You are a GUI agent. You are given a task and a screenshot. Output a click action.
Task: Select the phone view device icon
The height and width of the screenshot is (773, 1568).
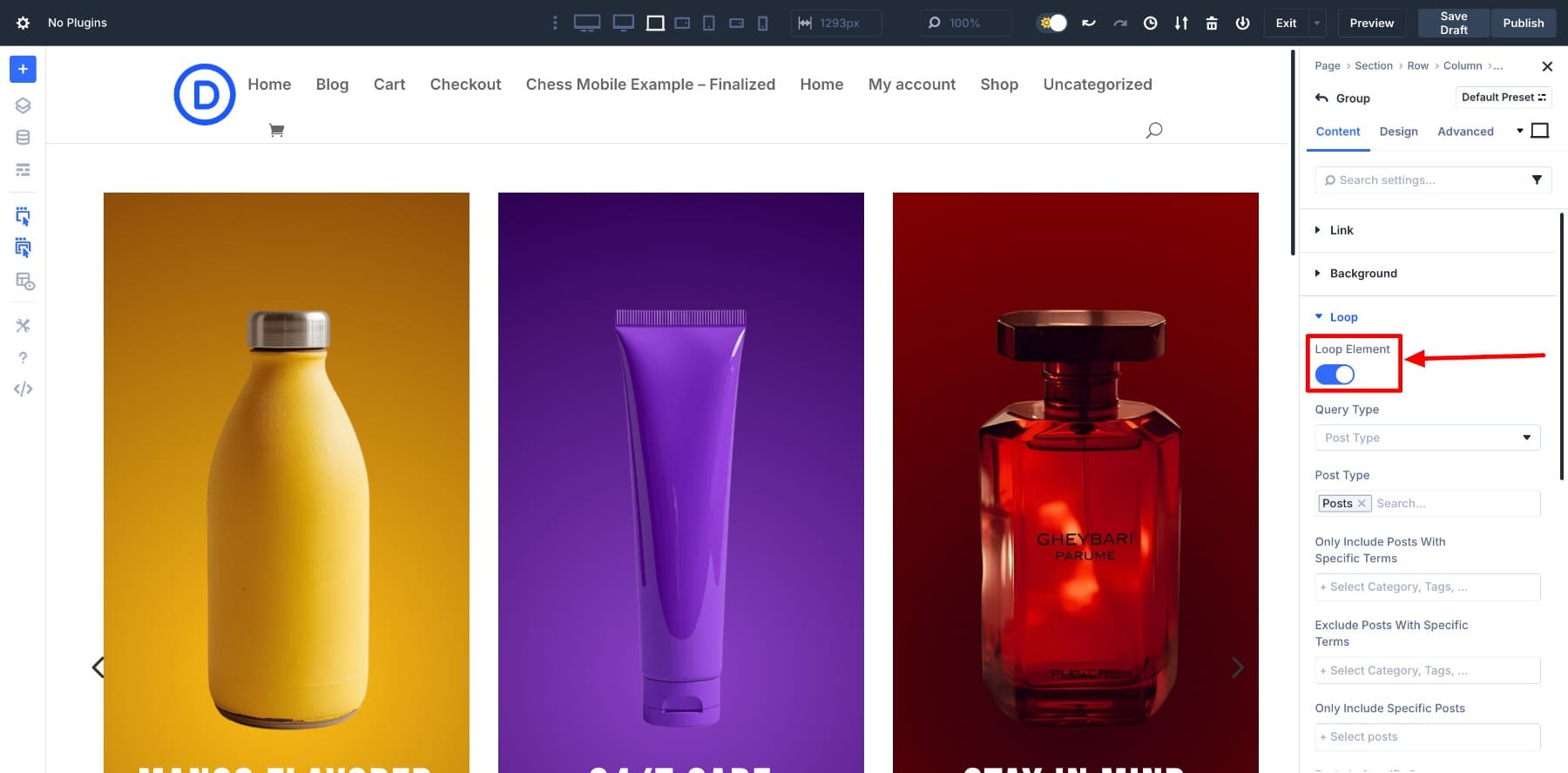coord(762,24)
